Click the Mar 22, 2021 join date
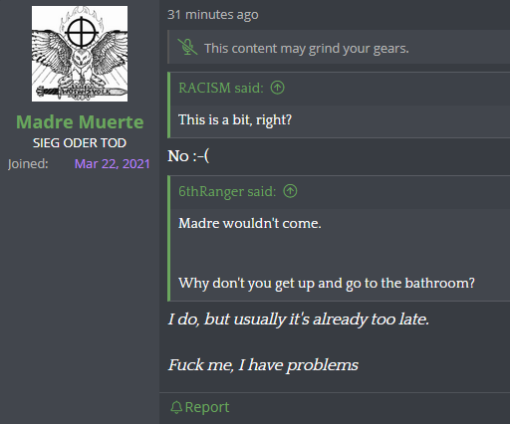 (112, 164)
